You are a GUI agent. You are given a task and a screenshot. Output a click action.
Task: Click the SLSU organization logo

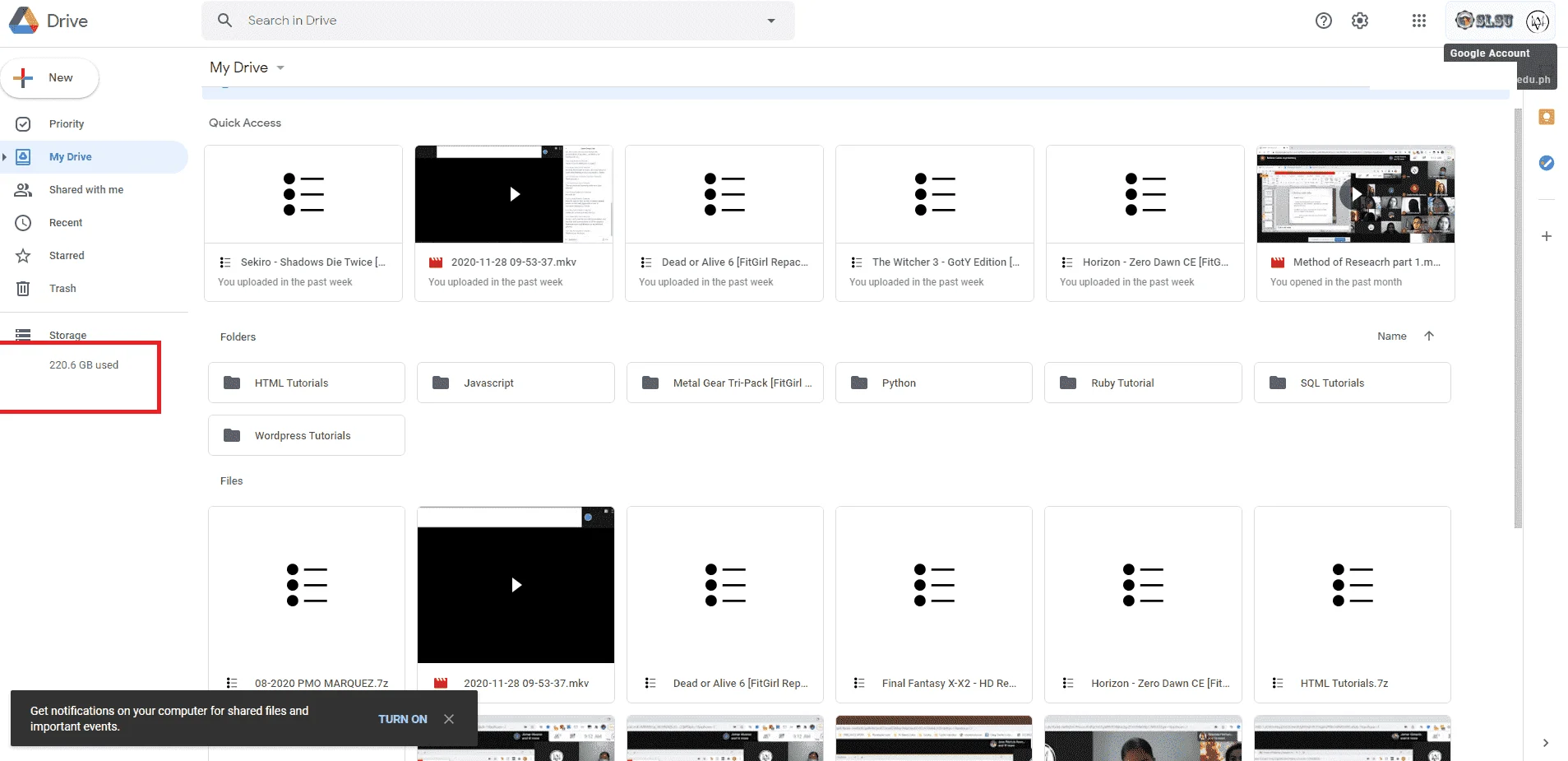point(1484,21)
